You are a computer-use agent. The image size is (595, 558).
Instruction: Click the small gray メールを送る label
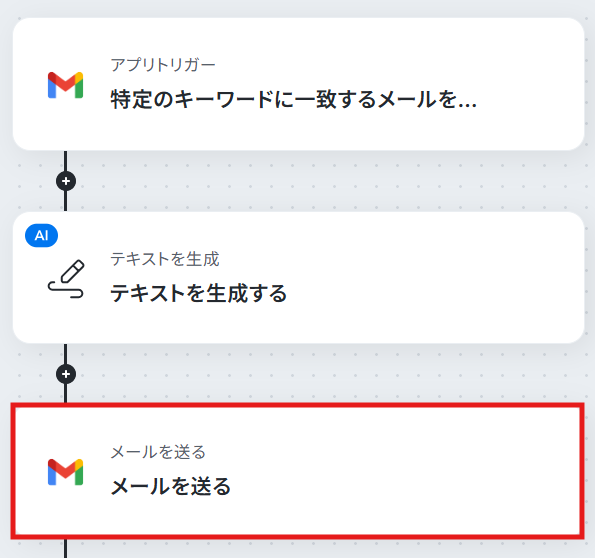click(x=158, y=452)
